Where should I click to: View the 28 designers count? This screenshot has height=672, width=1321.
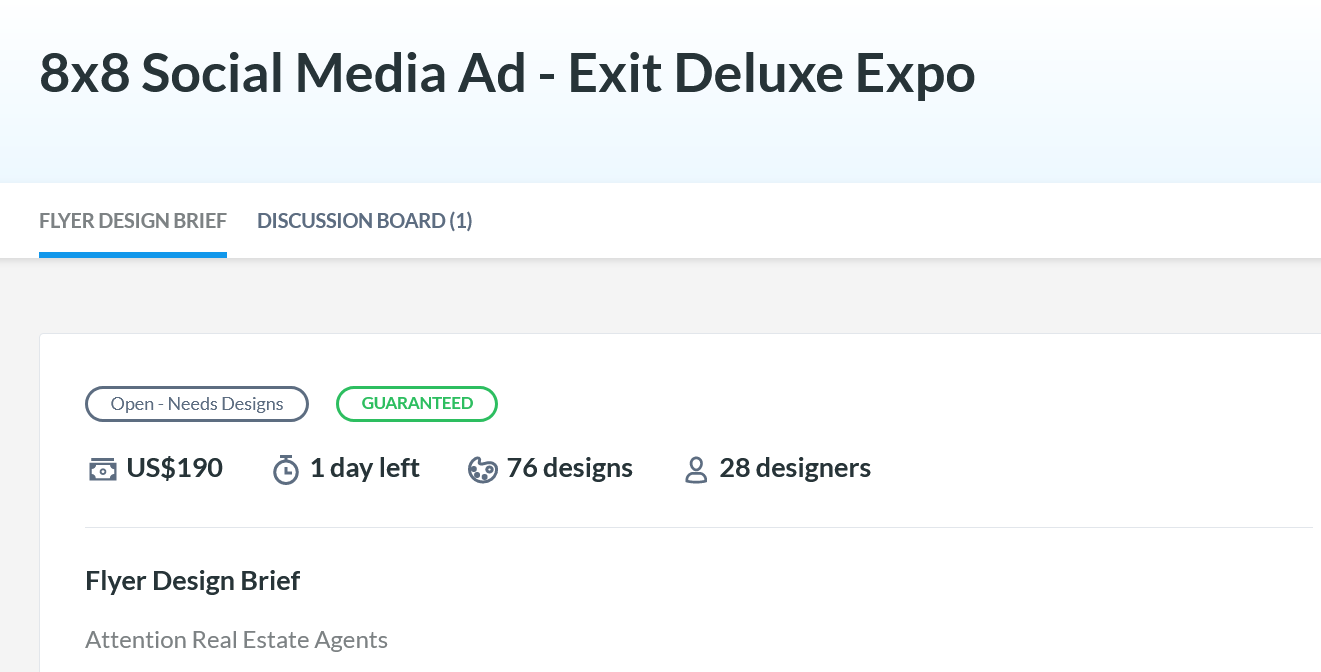click(x=795, y=468)
